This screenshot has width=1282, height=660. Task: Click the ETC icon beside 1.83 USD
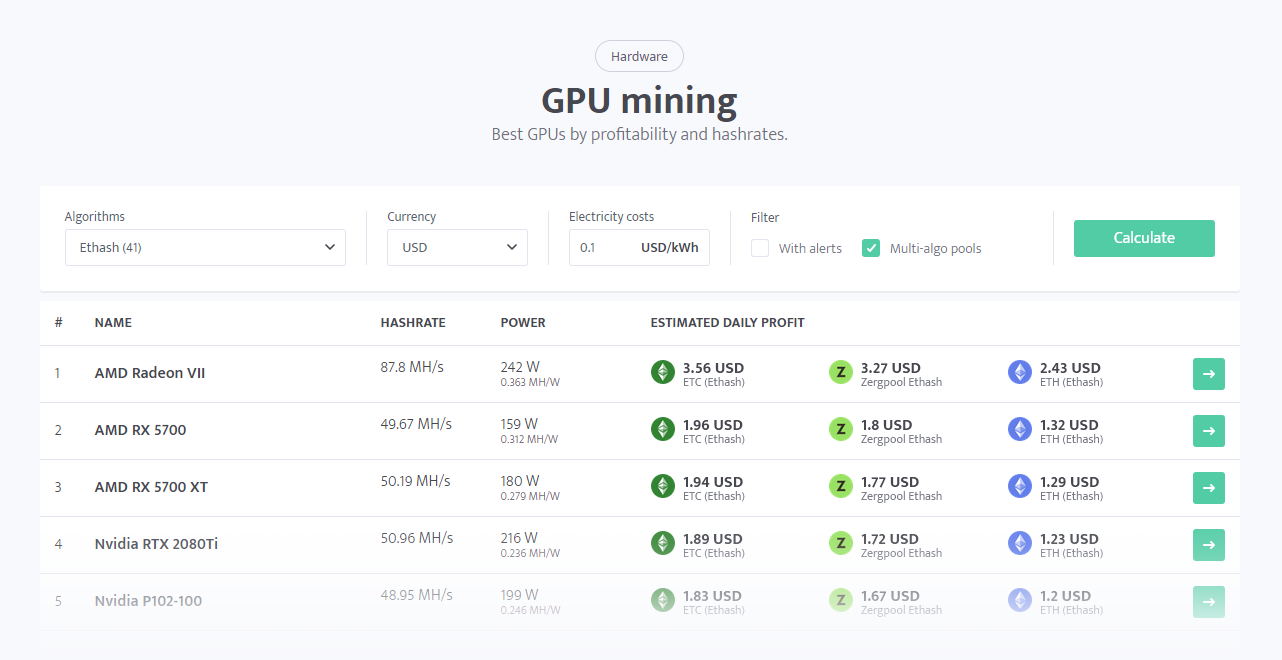(663, 600)
